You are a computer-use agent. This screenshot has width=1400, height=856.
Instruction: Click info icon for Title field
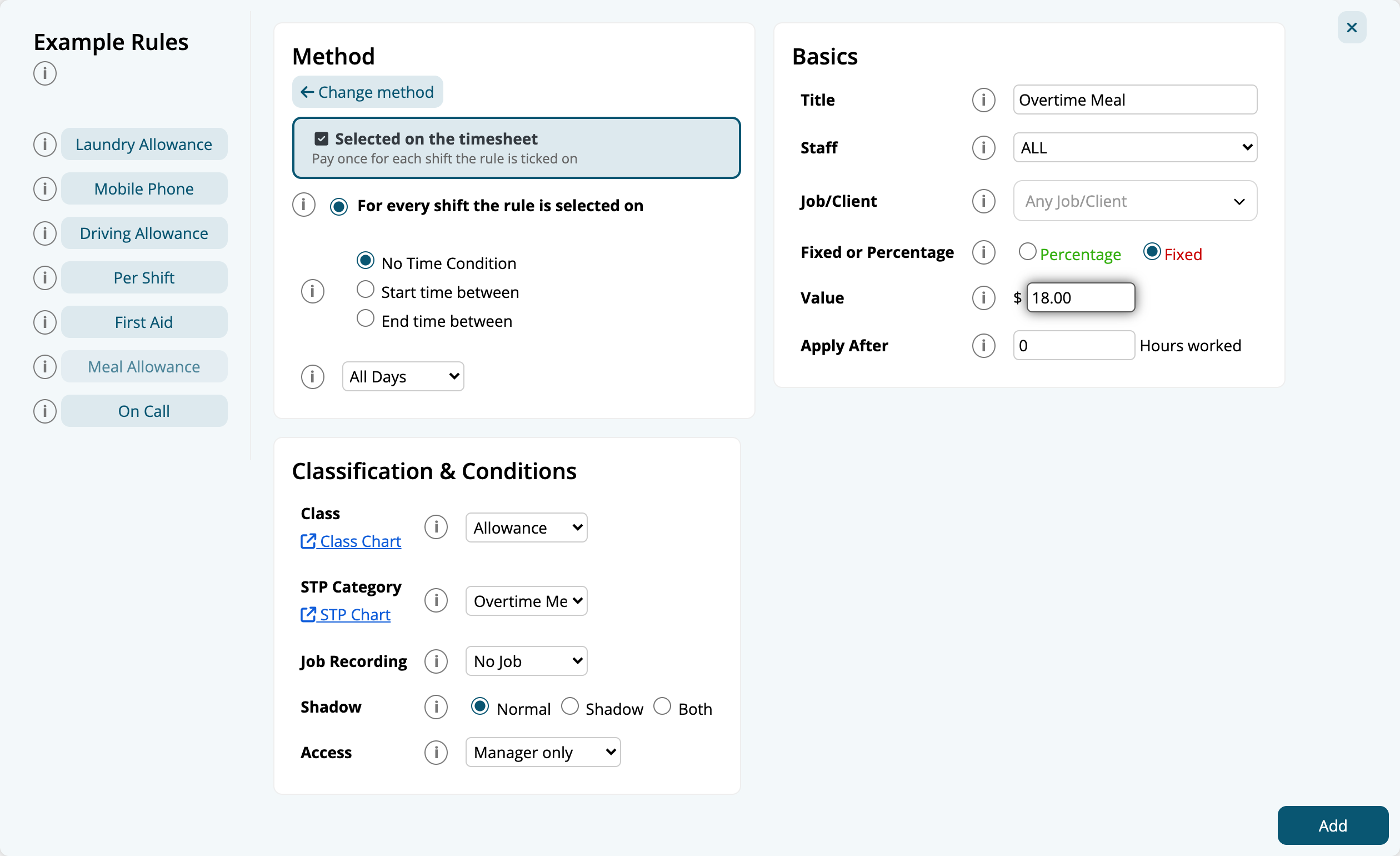983,100
